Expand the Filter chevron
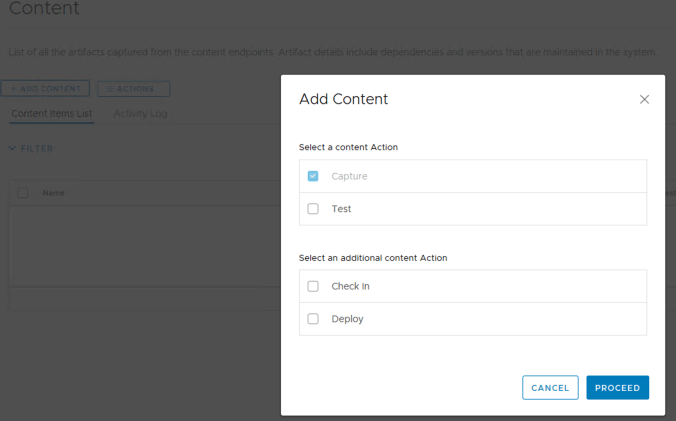Viewport: 676px width, 421px height. point(12,149)
